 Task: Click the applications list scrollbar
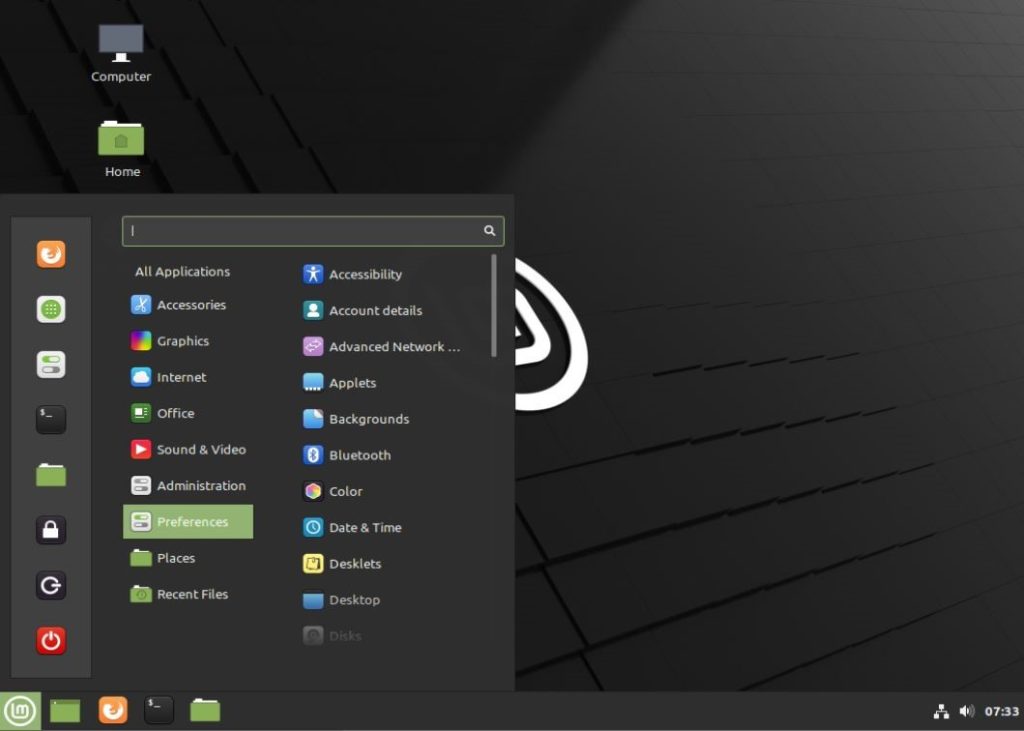[x=494, y=305]
